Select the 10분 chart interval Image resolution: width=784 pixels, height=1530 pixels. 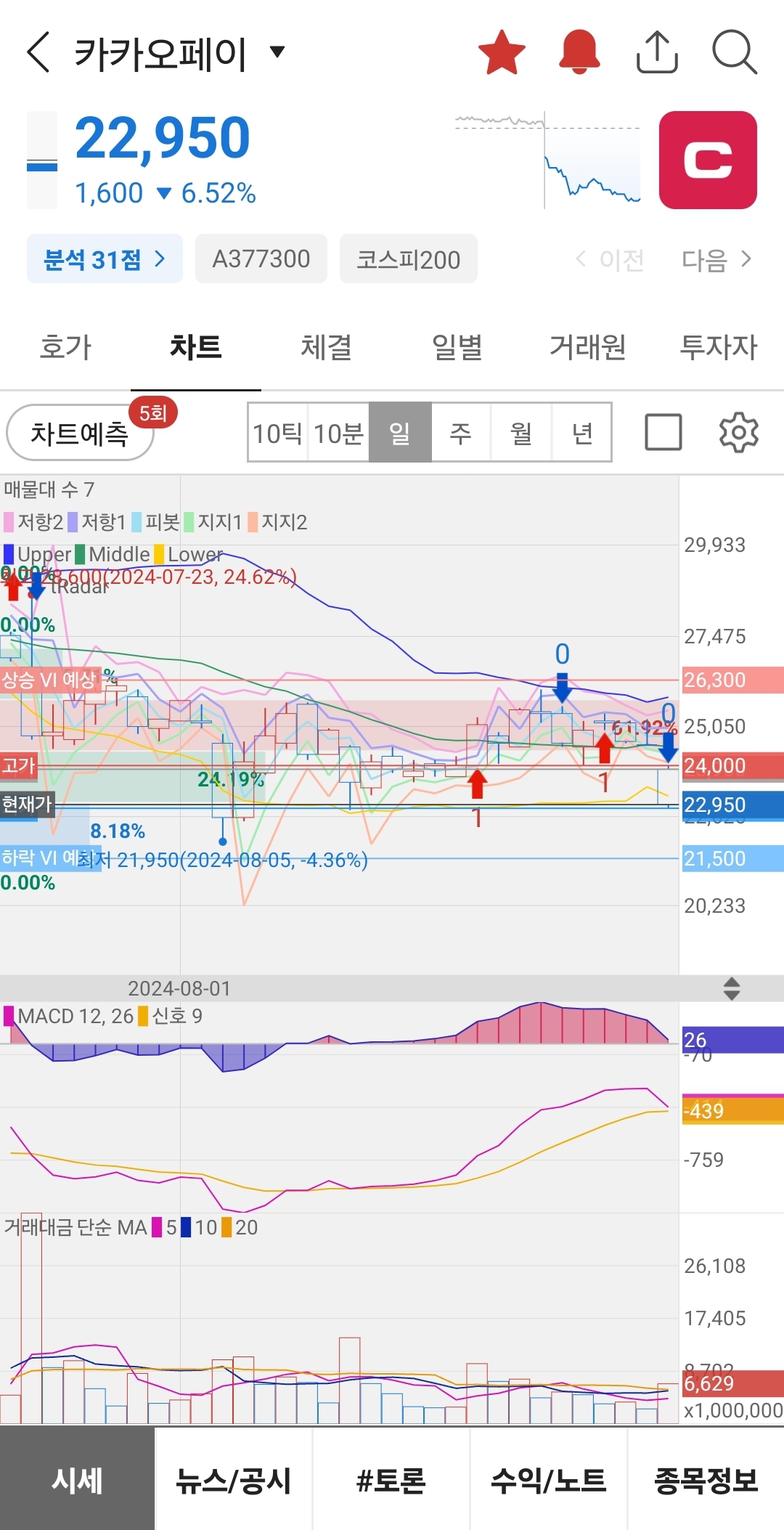[338, 433]
